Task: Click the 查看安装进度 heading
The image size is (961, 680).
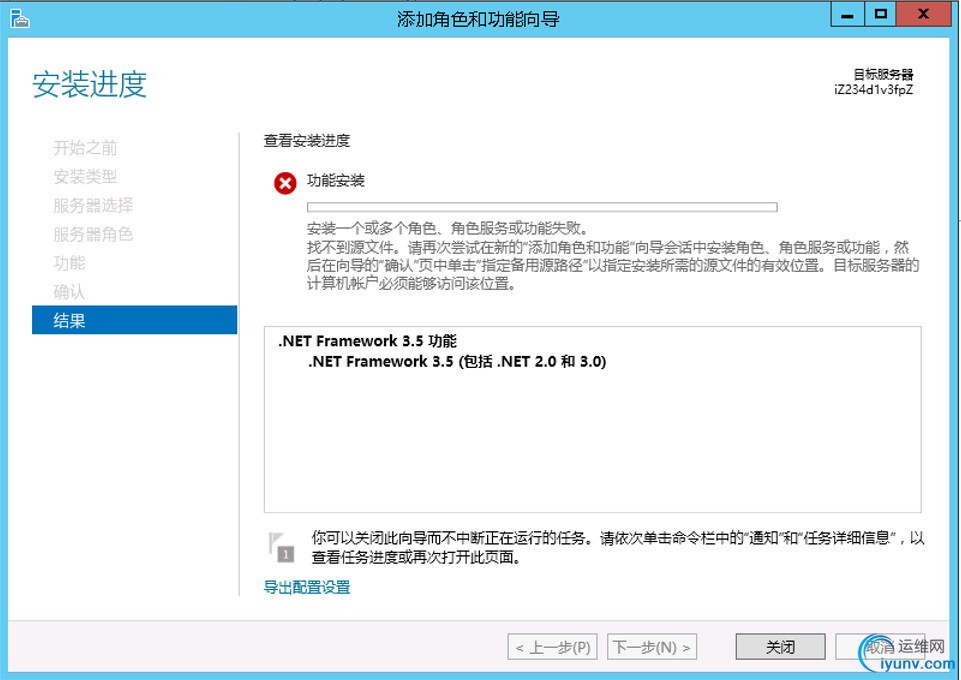Action: (307, 140)
